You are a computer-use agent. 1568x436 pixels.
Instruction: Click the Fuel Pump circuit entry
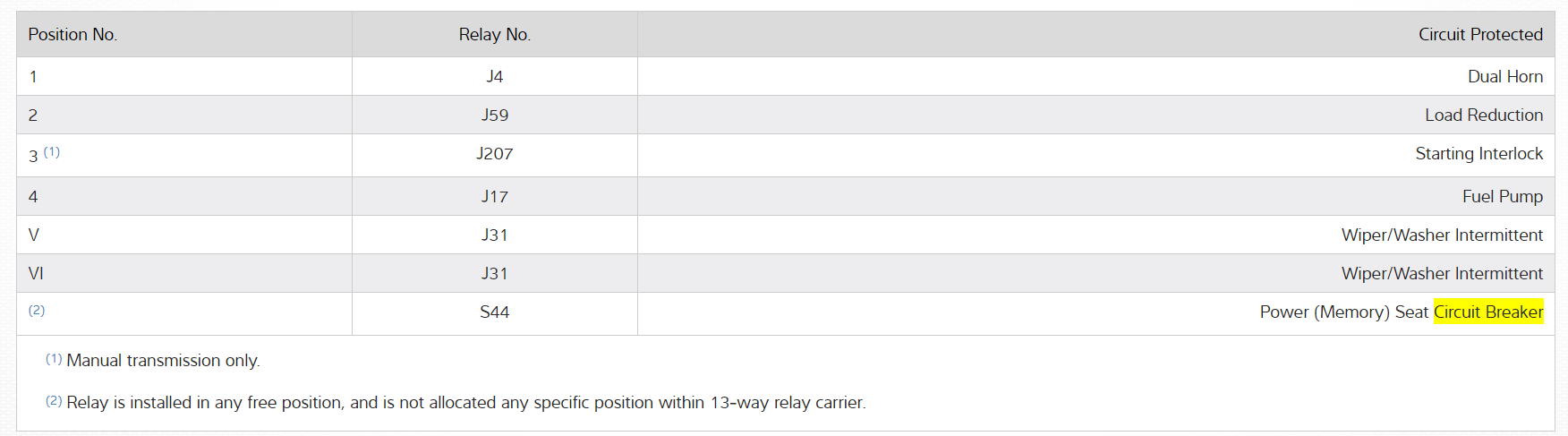tap(1502, 196)
